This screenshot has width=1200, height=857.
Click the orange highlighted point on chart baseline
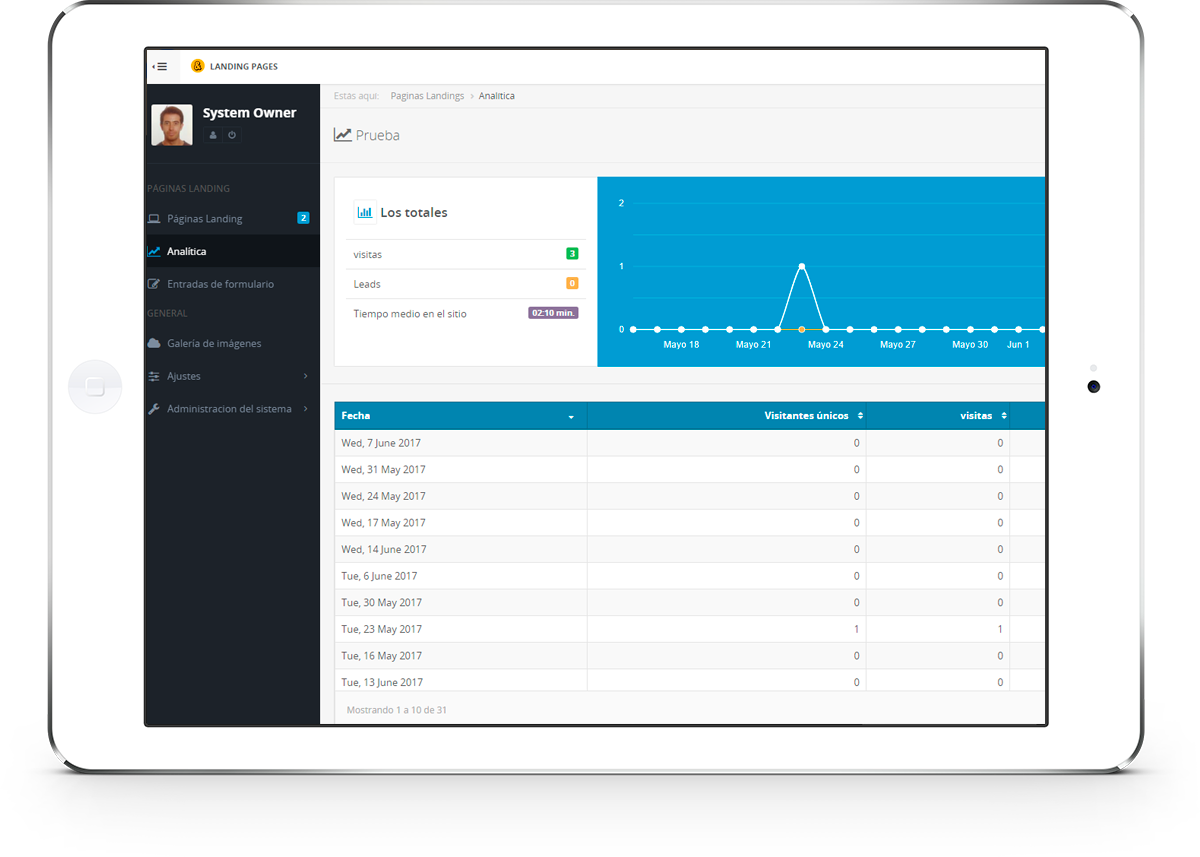click(x=802, y=329)
